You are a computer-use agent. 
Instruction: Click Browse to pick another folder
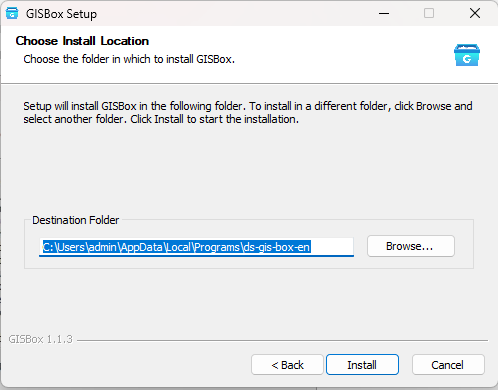tap(411, 246)
